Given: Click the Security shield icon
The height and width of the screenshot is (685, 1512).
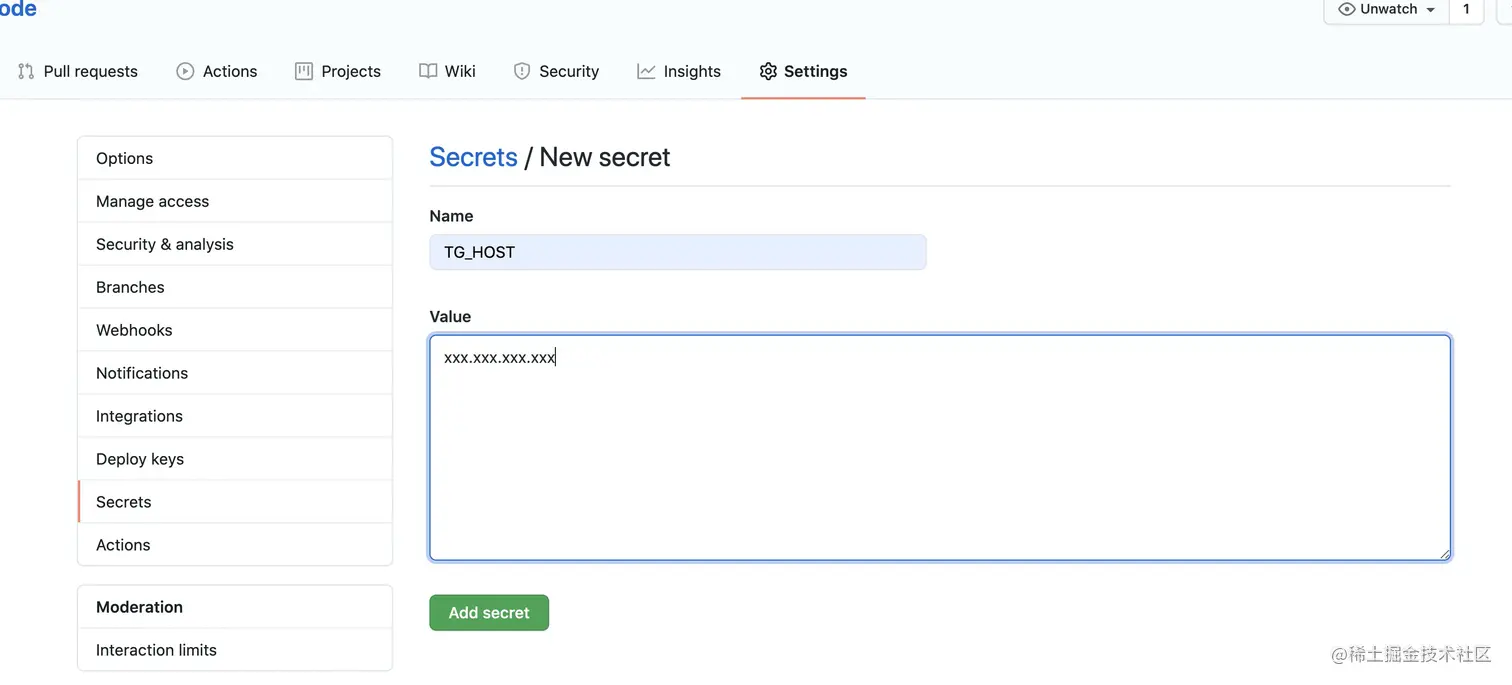Looking at the screenshot, I should click(x=522, y=71).
